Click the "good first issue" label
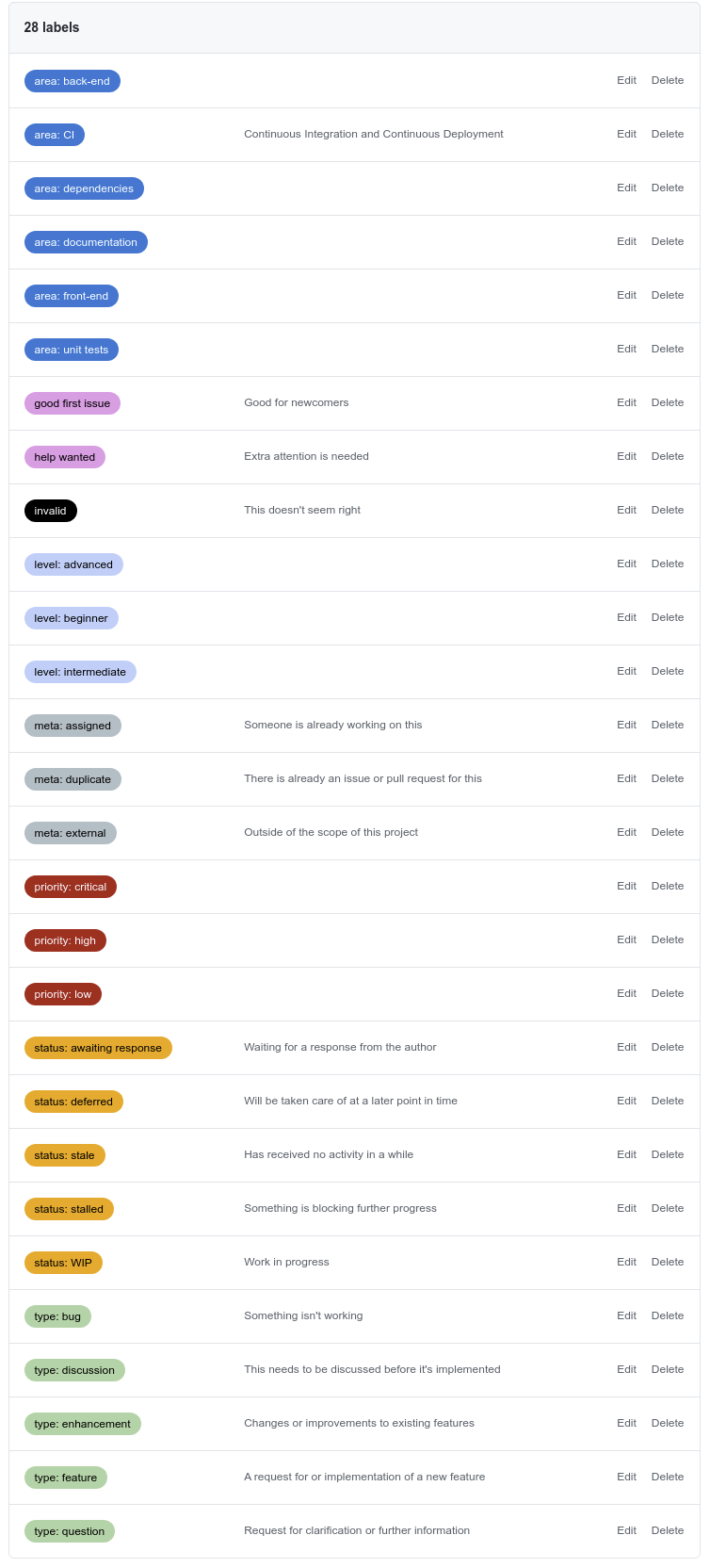The width and height of the screenshot is (710, 1568). pos(72,402)
